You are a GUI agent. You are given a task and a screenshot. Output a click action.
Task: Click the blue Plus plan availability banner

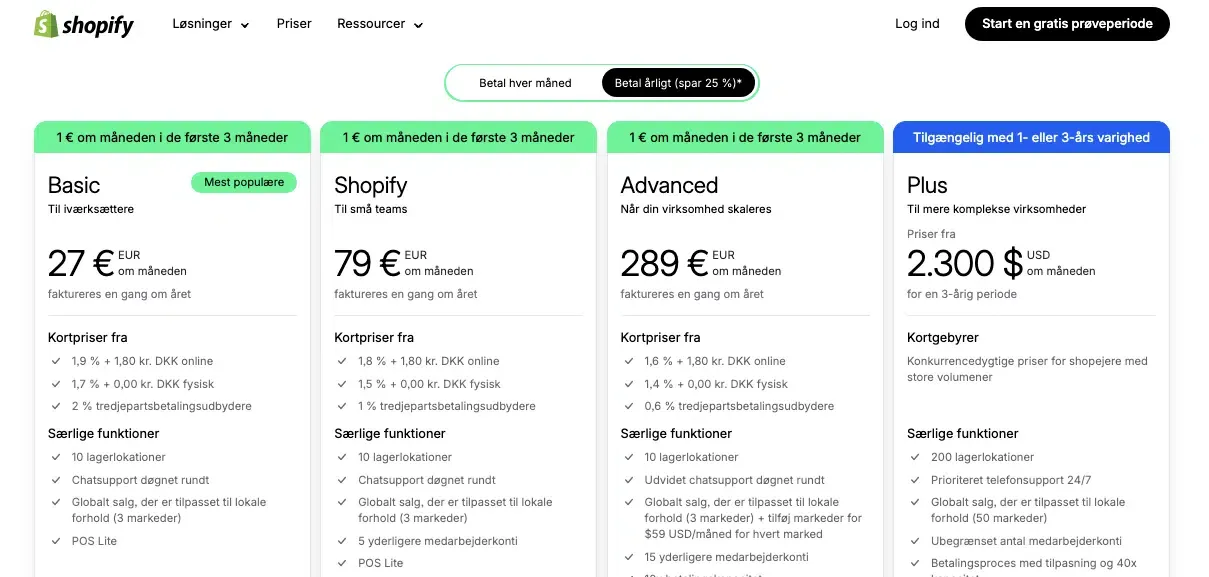(1031, 137)
